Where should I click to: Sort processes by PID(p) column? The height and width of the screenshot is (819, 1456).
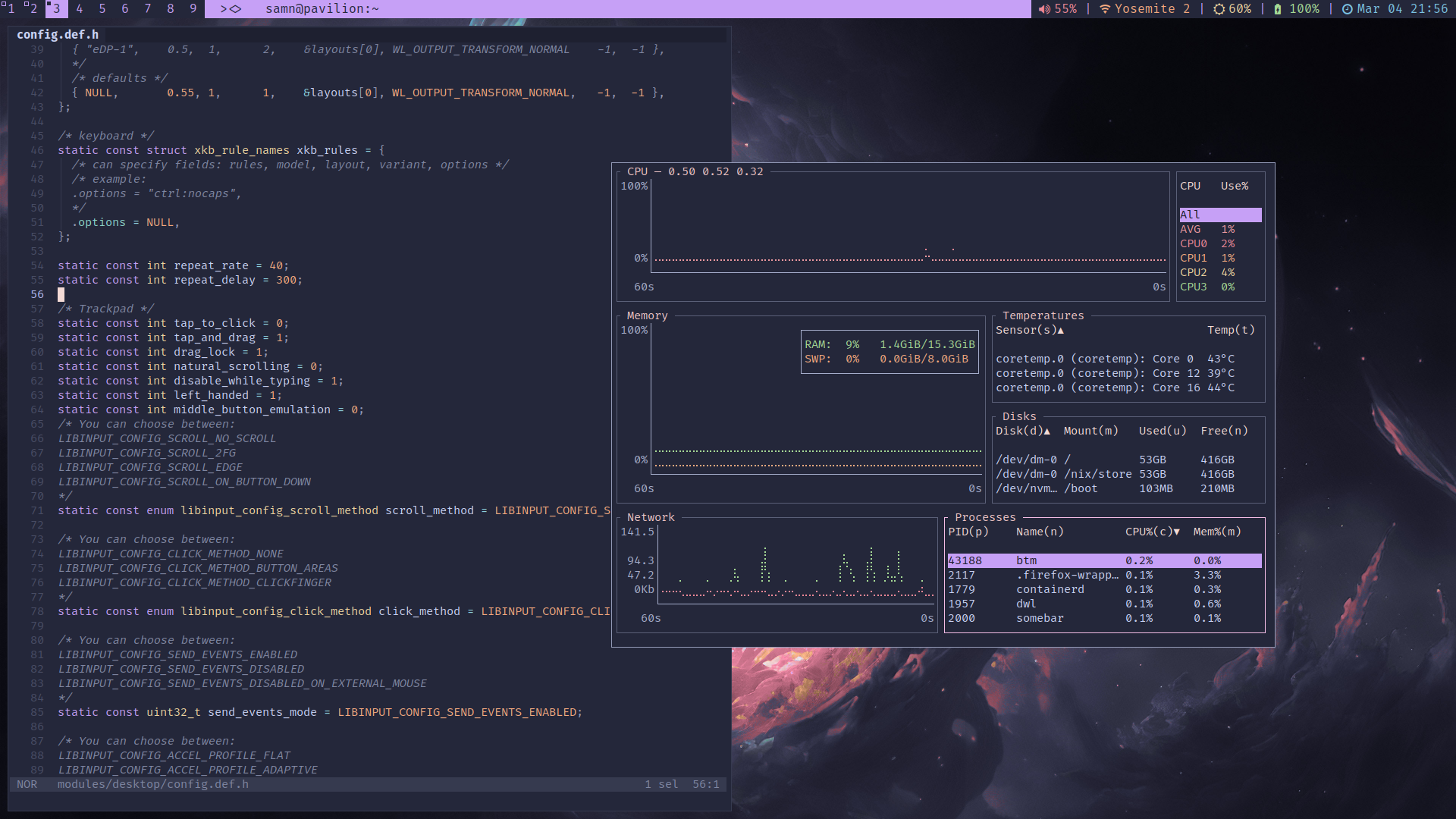point(968,532)
